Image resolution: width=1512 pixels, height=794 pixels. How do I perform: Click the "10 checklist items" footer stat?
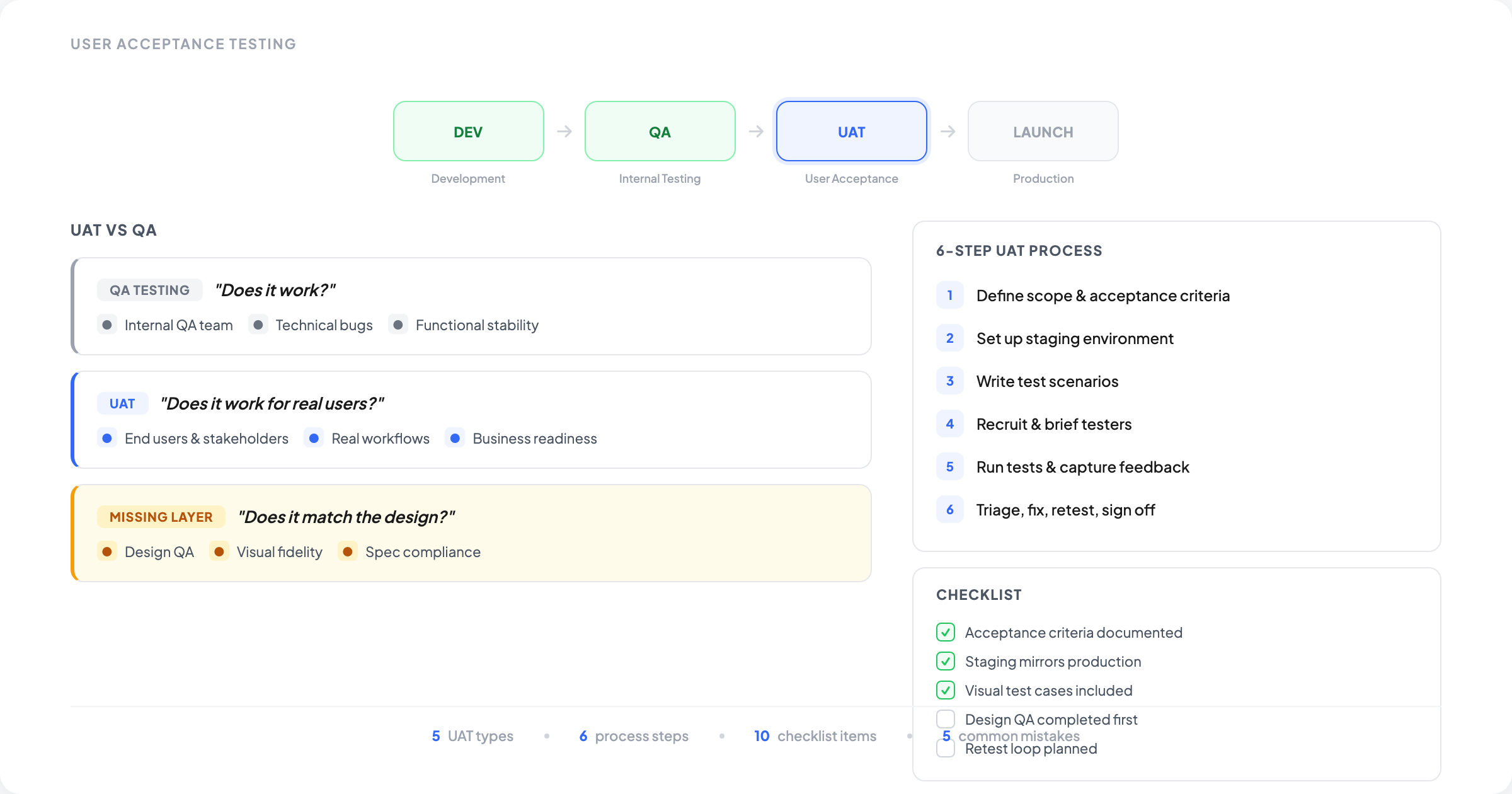tap(815, 736)
